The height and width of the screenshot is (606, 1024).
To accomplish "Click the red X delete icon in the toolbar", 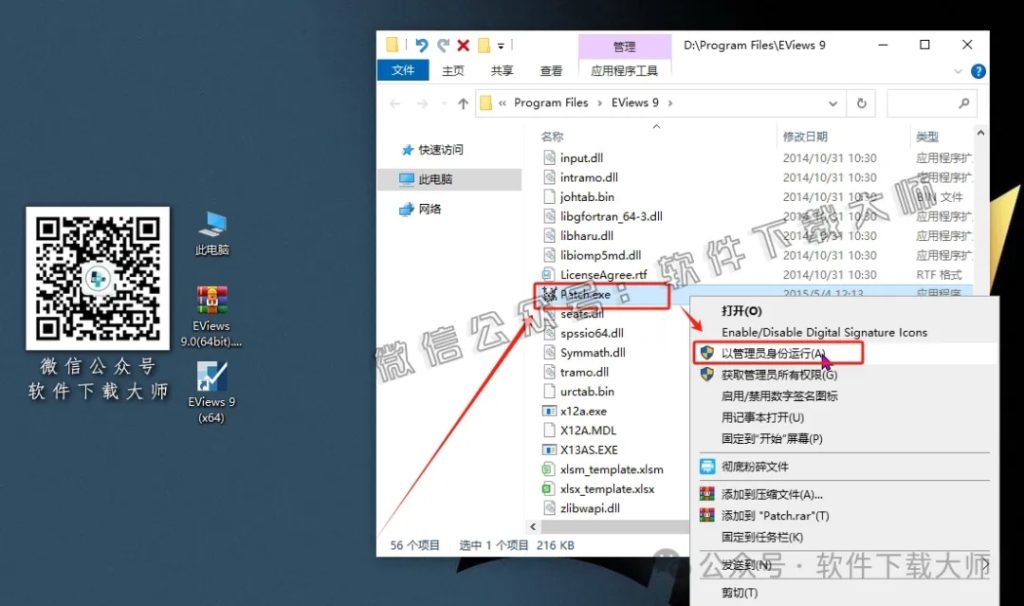I will pos(462,44).
